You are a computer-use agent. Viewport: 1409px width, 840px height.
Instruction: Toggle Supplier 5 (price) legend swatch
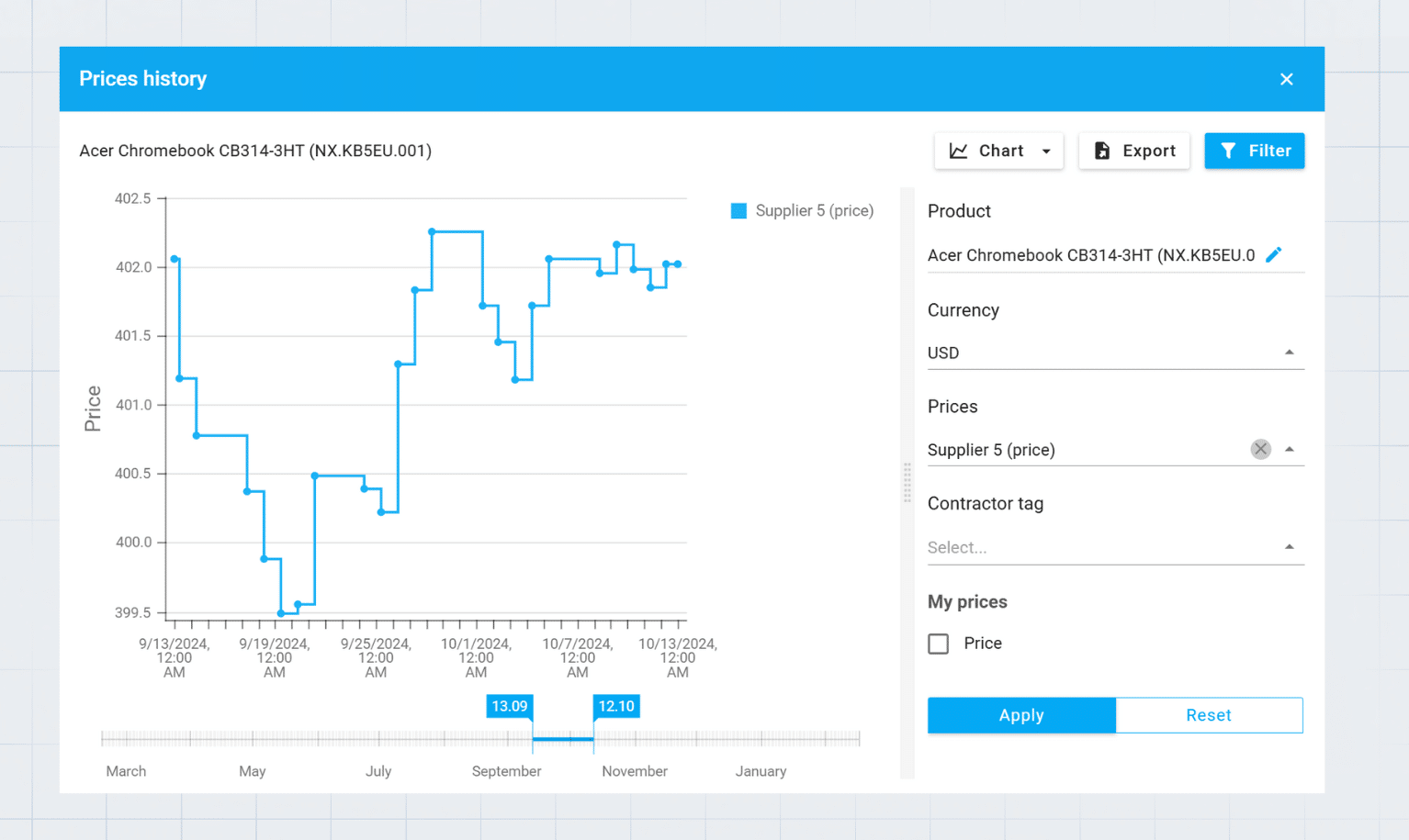click(738, 211)
